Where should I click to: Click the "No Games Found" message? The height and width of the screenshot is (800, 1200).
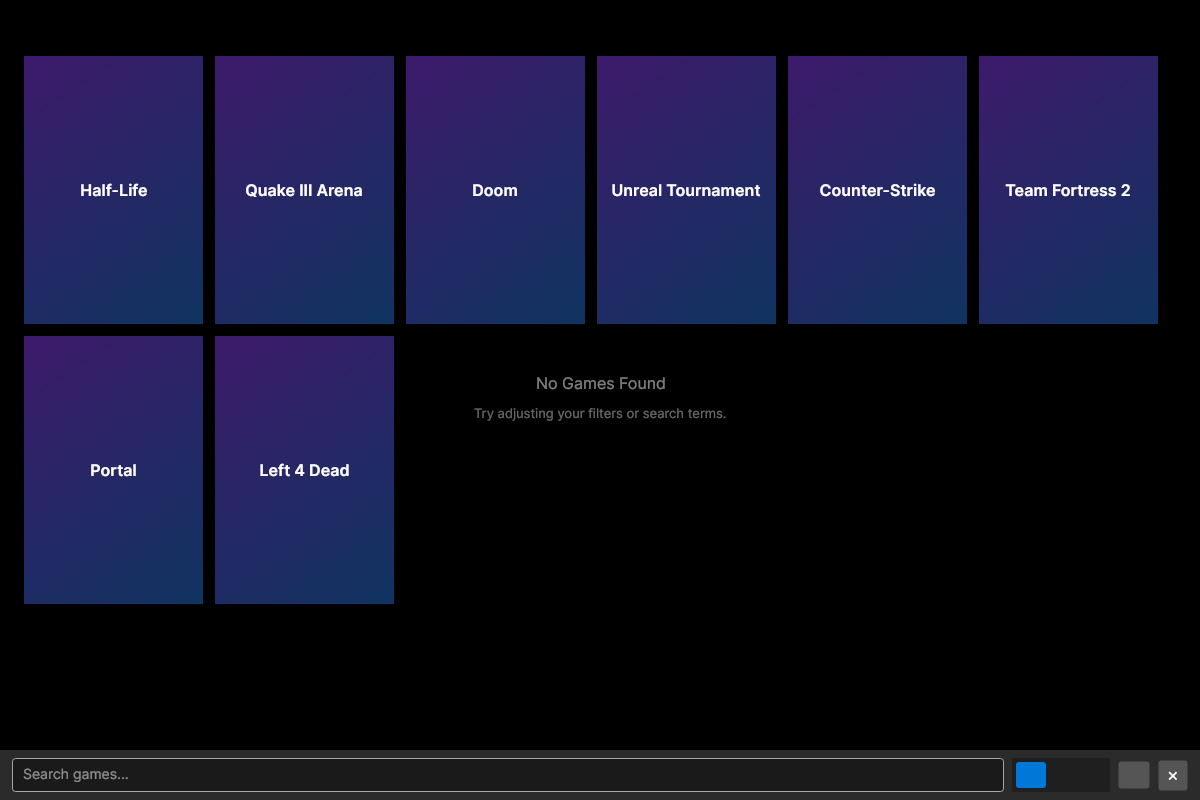tap(600, 383)
